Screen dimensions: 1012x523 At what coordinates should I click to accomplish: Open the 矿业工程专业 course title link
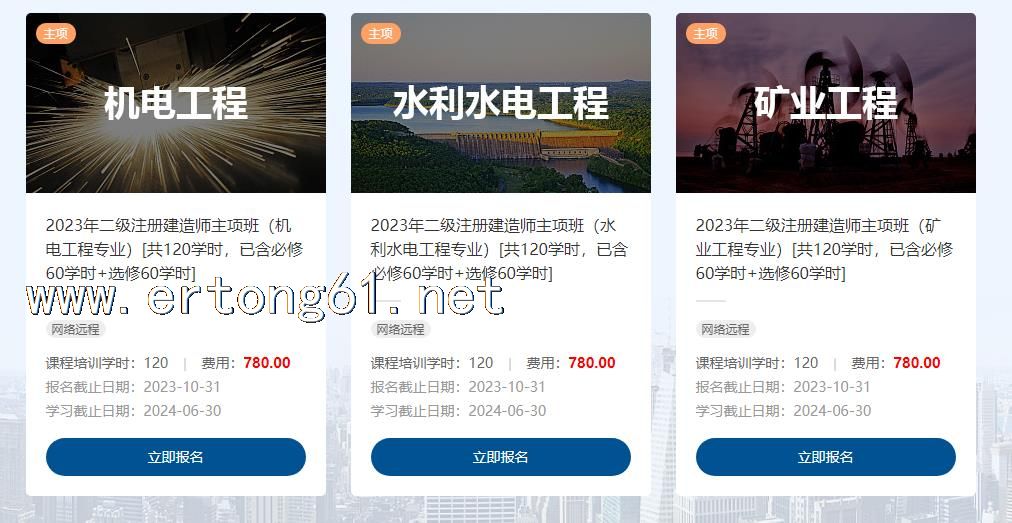(x=824, y=249)
